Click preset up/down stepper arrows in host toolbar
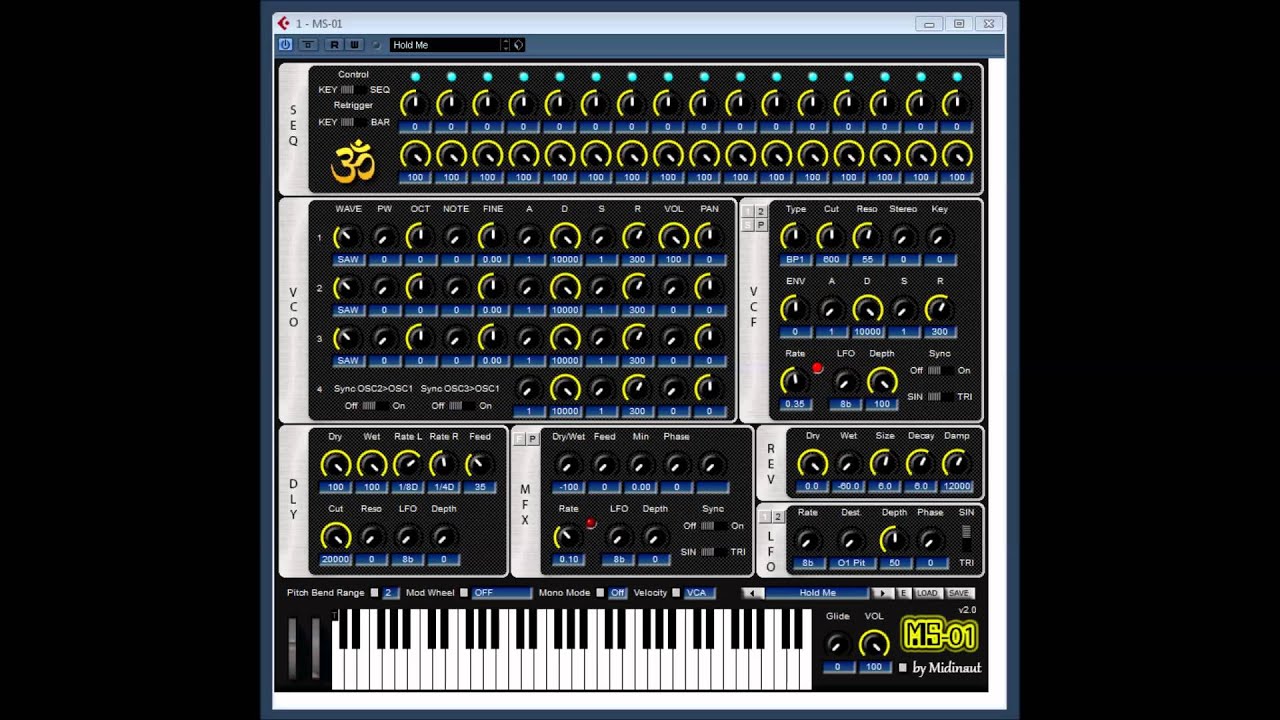Viewport: 1280px width, 720px height. coord(505,45)
